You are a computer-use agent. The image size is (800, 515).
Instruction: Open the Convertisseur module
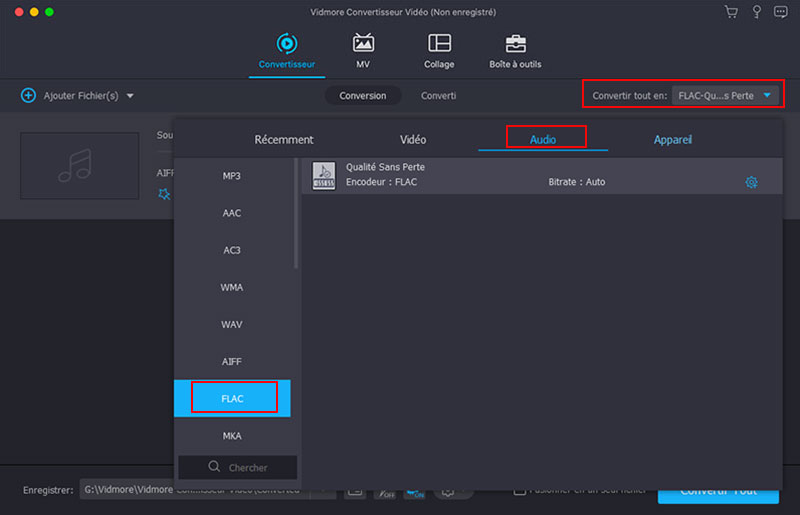coord(286,50)
